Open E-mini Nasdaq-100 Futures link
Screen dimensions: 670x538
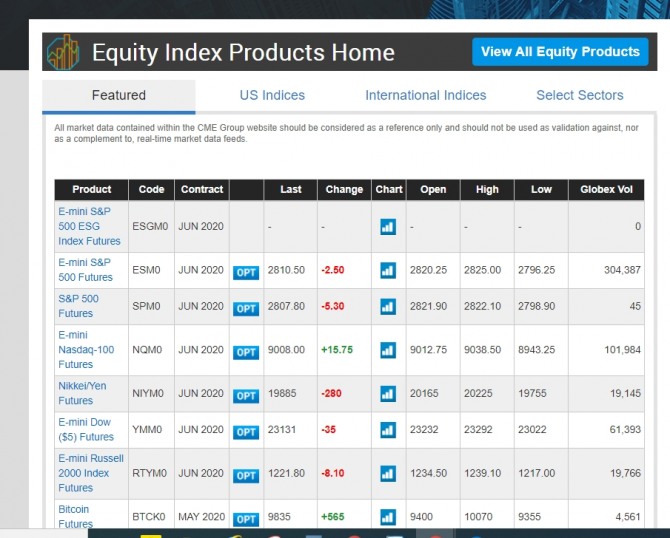(x=86, y=350)
